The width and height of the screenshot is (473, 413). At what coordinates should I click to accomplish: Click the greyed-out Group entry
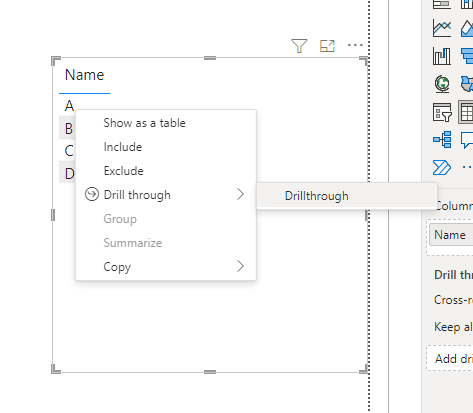pyautogui.click(x=166, y=219)
